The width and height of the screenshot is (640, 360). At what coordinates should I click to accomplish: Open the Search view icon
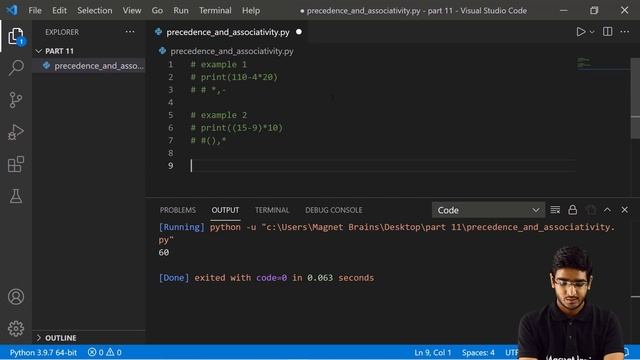16,68
